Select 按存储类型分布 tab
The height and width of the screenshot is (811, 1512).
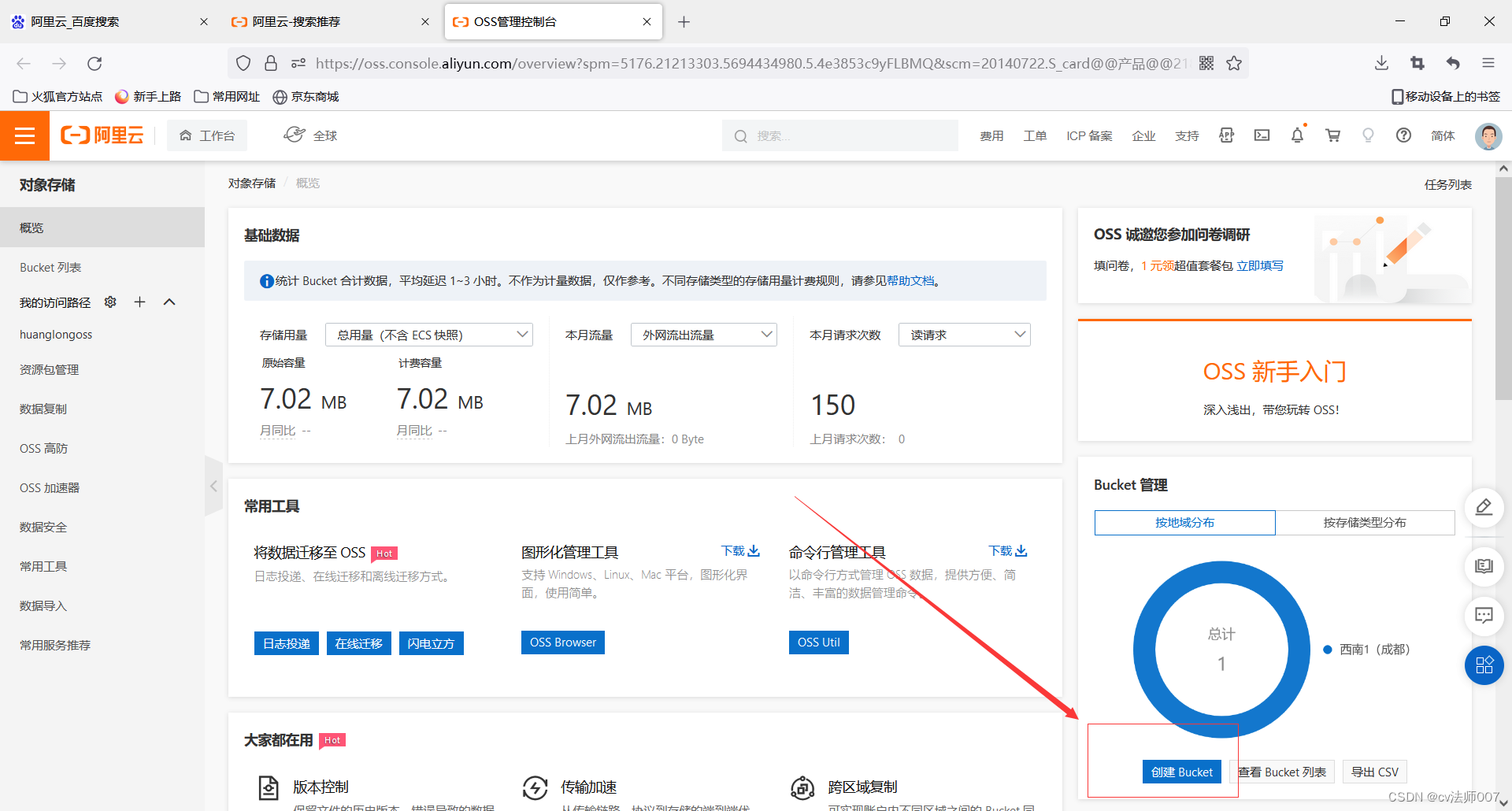tap(1365, 523)
